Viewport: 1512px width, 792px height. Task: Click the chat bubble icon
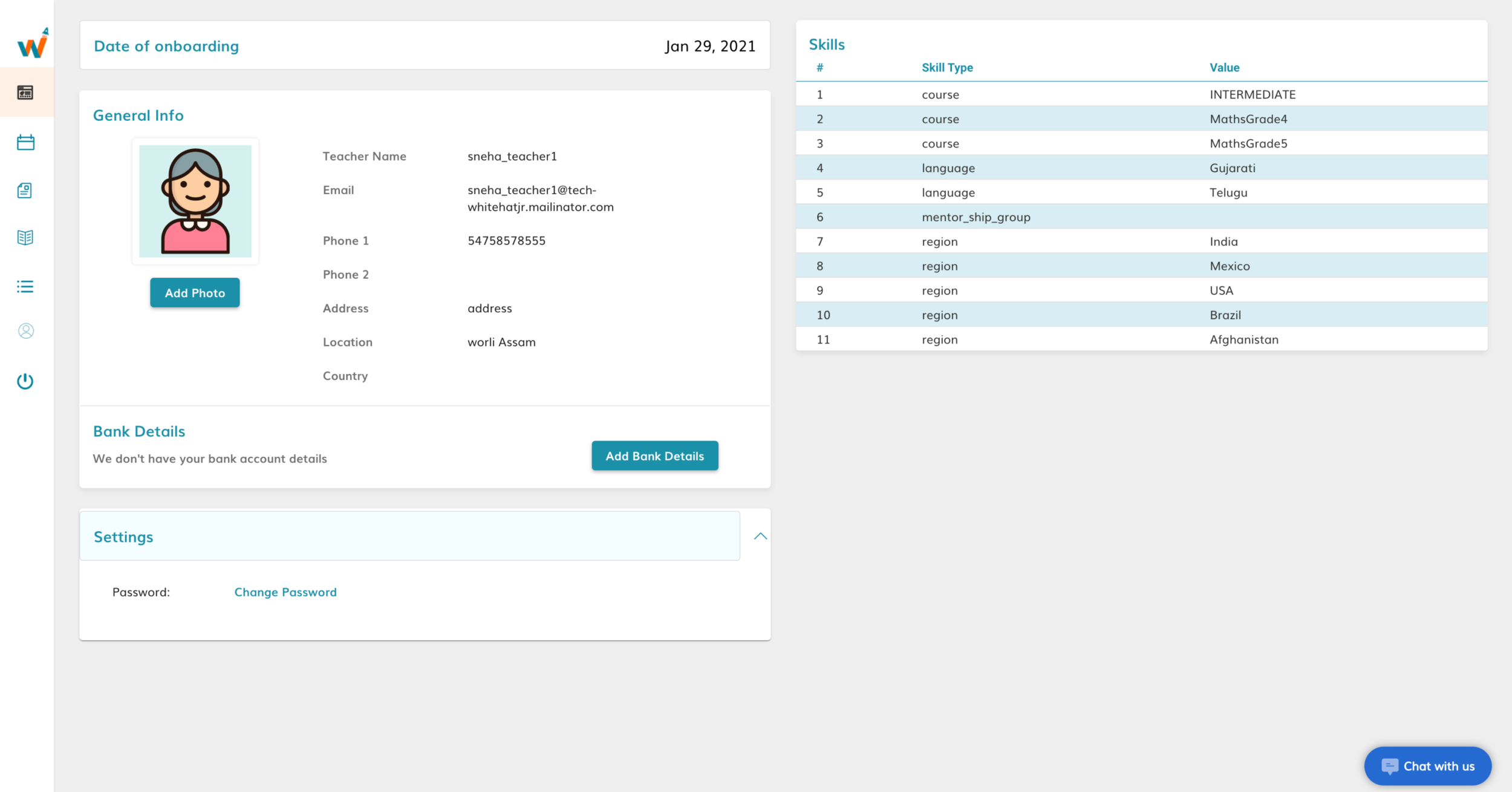pos(1389,766)
